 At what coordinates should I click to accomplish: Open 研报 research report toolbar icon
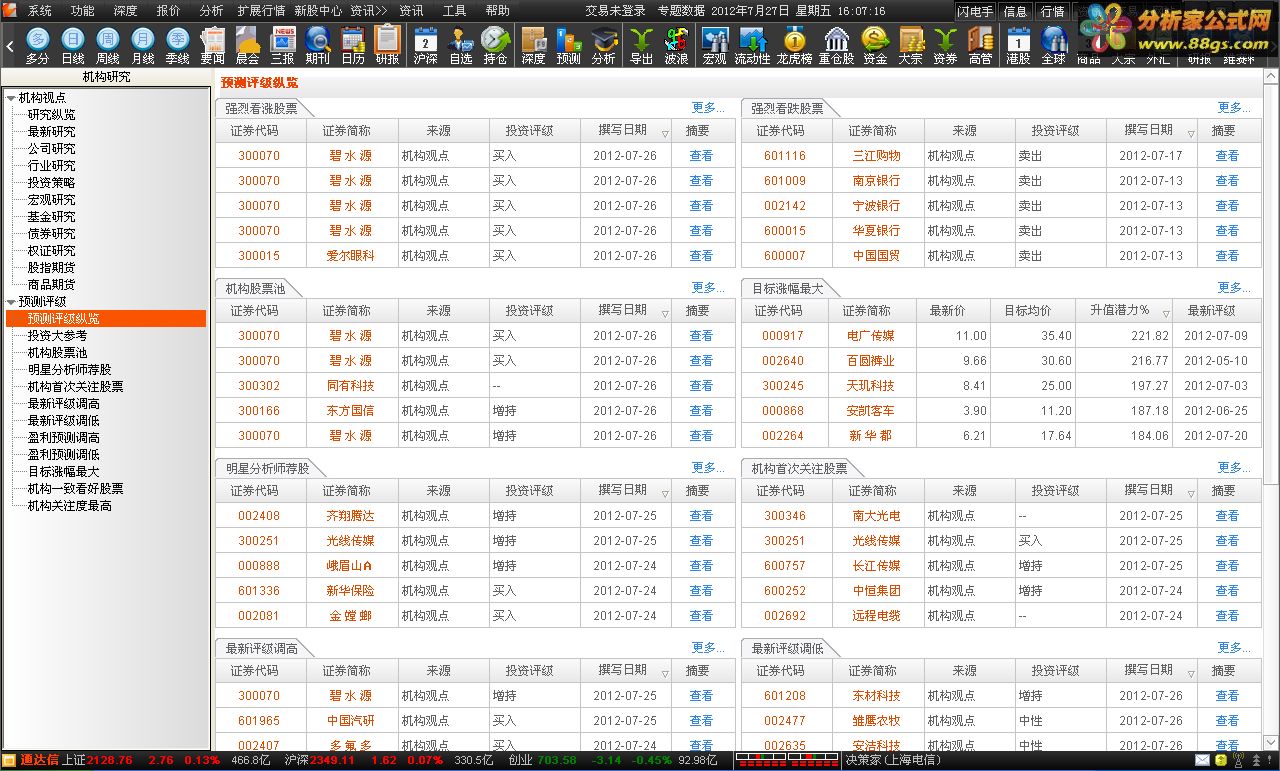pos(387,45)
